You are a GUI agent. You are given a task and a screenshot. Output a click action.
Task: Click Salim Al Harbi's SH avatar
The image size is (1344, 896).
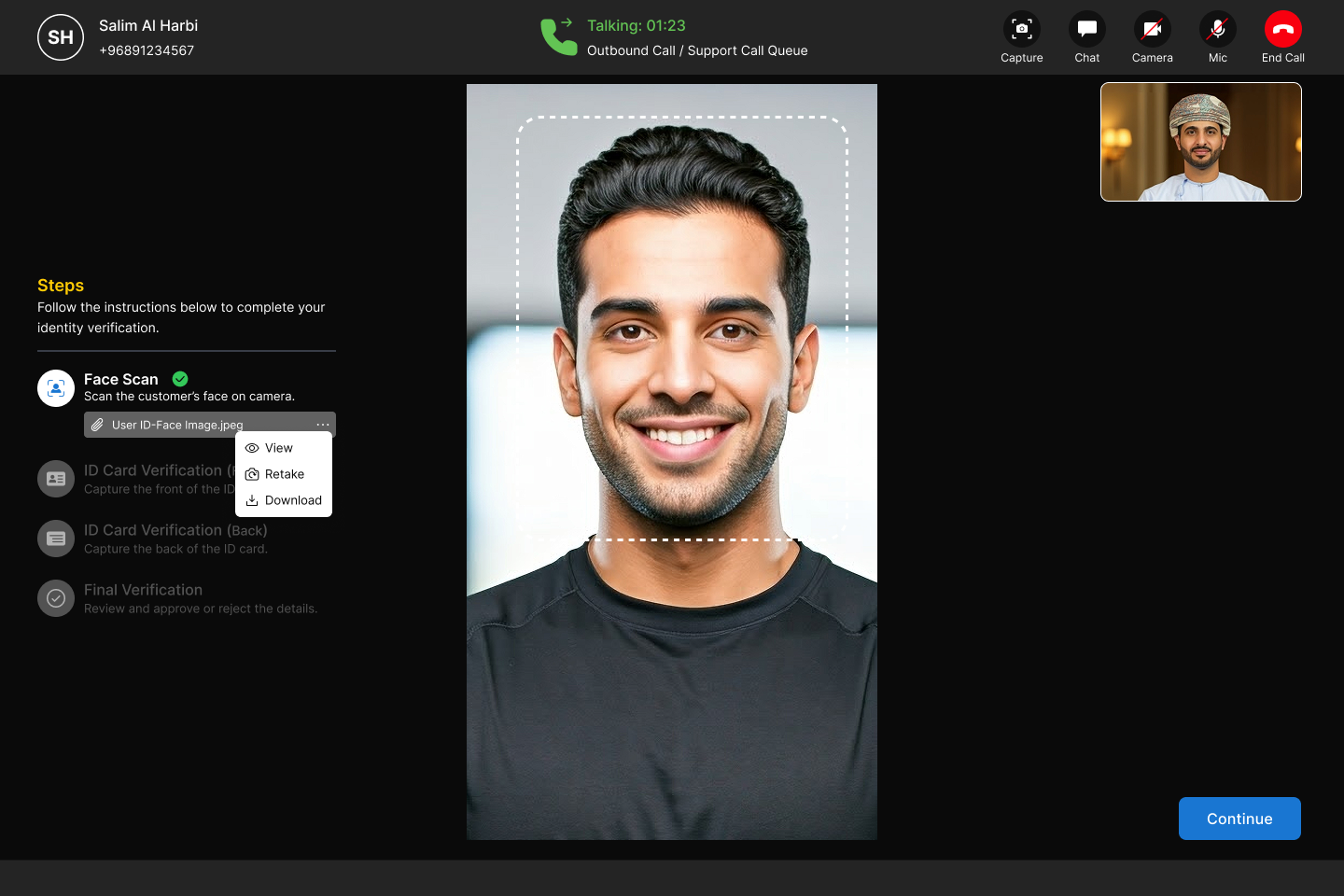click(60, 37)
